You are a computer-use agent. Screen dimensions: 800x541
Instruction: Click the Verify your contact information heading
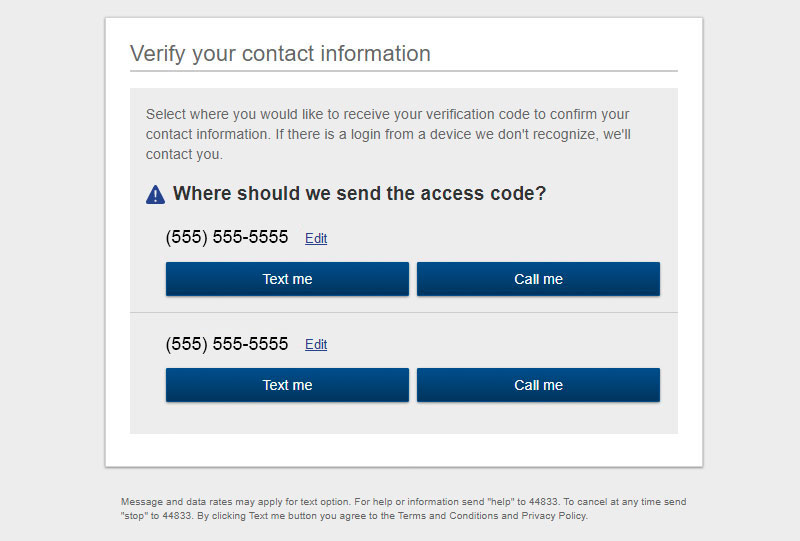280,54
